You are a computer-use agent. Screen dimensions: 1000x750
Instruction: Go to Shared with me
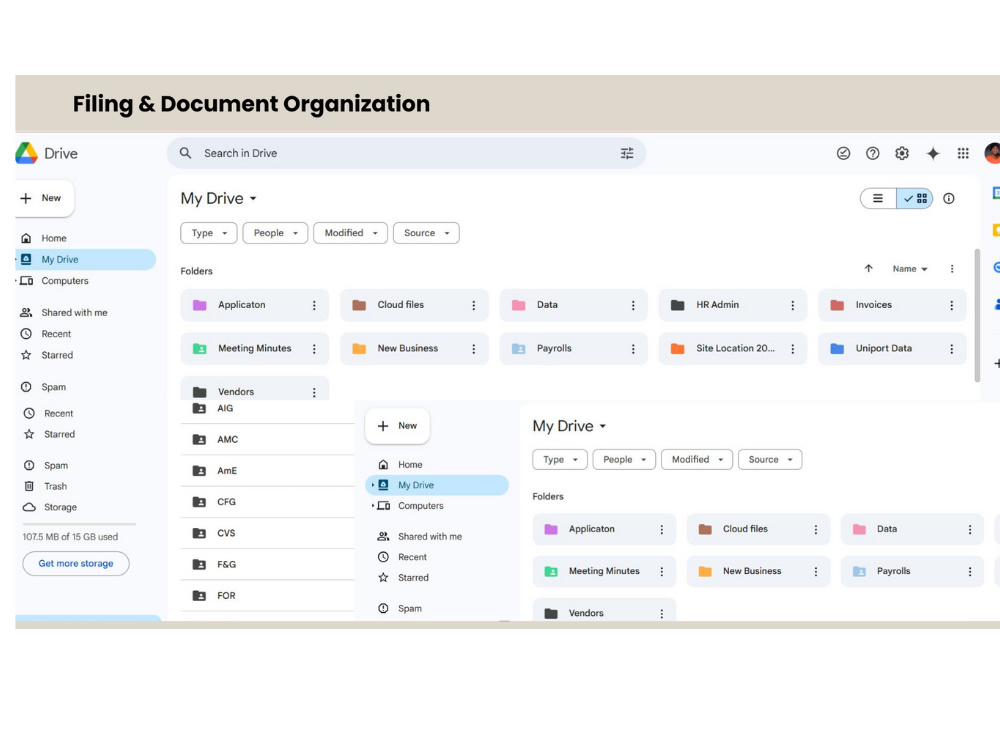tap(74, 312)
